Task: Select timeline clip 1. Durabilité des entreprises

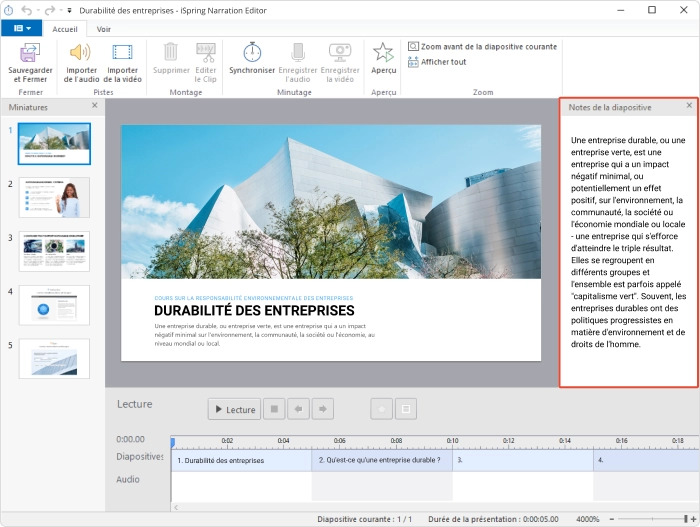Action: pos(241,460)
